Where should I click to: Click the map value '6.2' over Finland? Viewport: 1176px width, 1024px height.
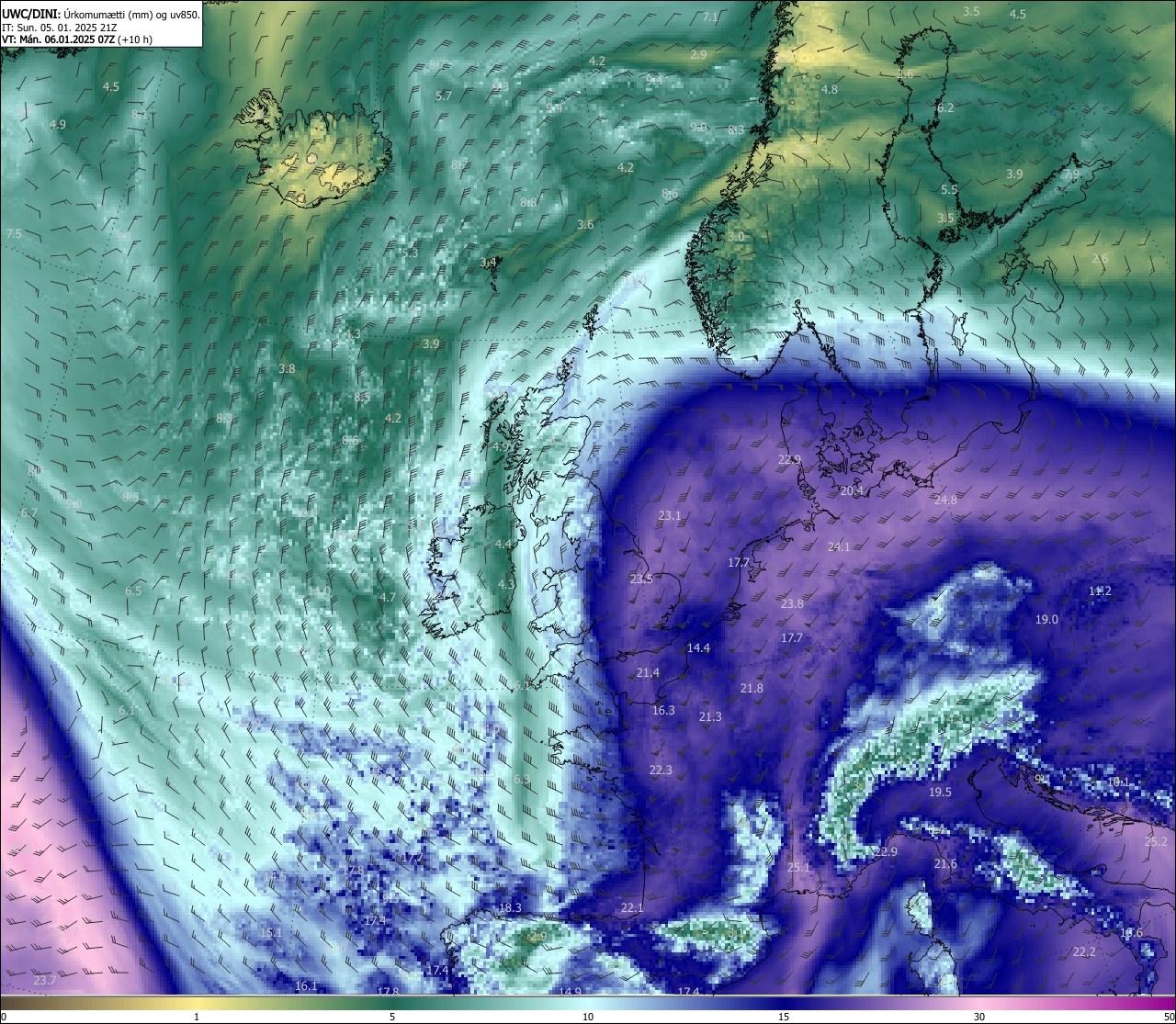pyautogui.click(x=945, y=108)
